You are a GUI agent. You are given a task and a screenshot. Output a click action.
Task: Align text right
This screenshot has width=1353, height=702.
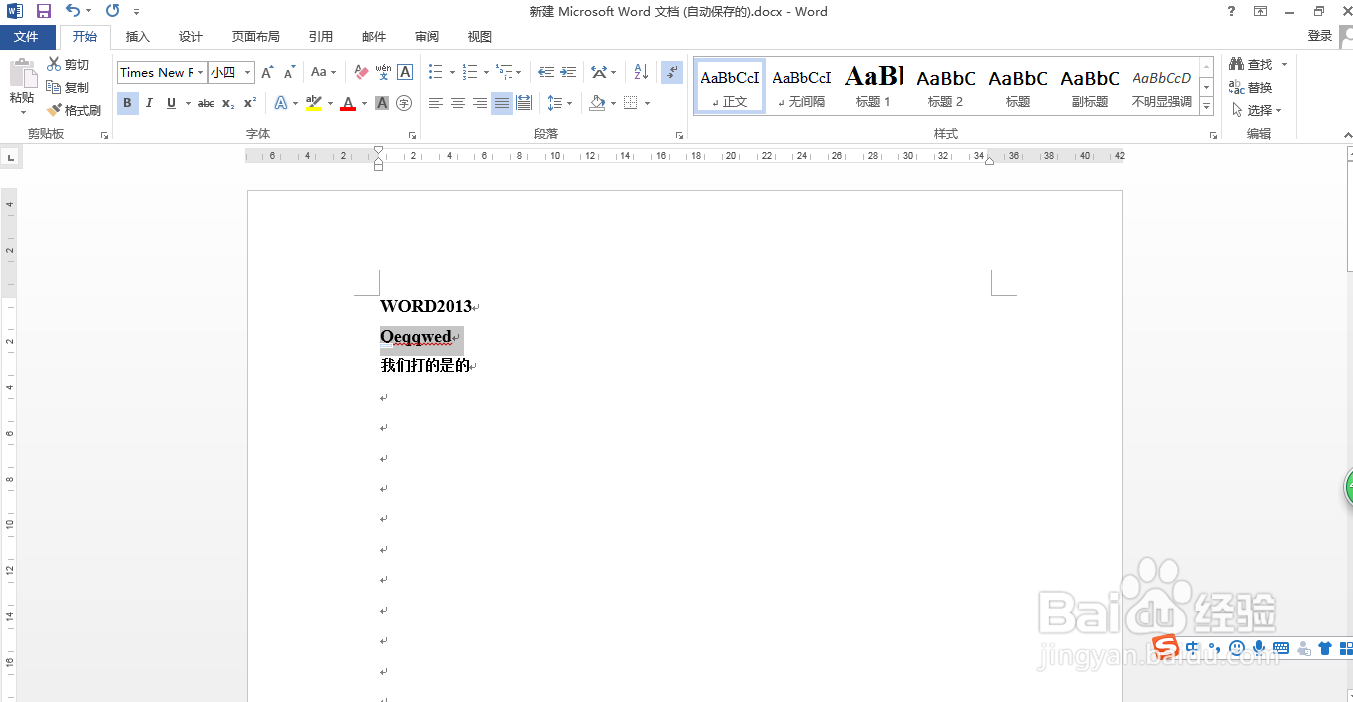point(480,103)
